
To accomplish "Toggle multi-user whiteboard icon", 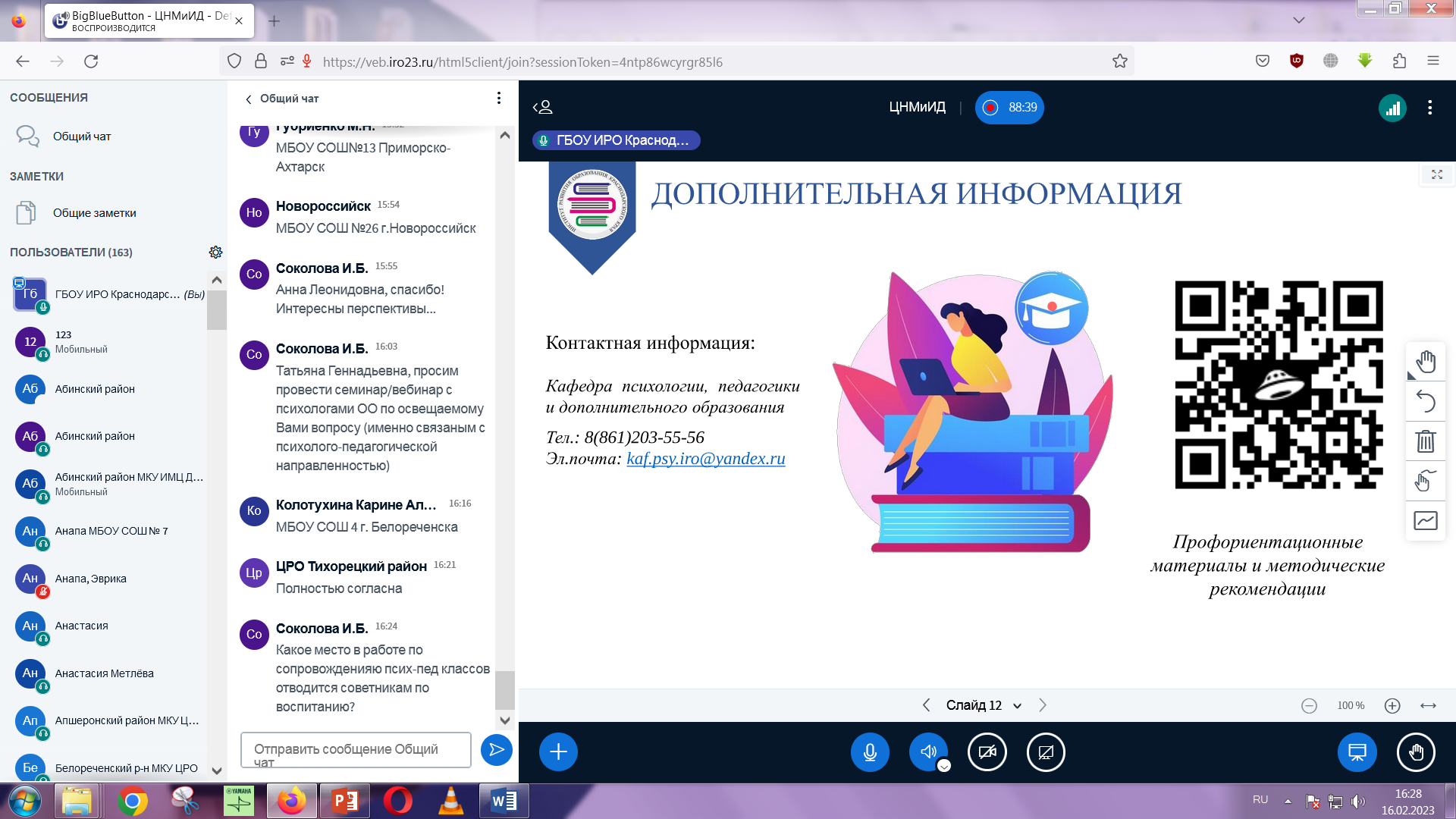I will (x=1426, y=481).
